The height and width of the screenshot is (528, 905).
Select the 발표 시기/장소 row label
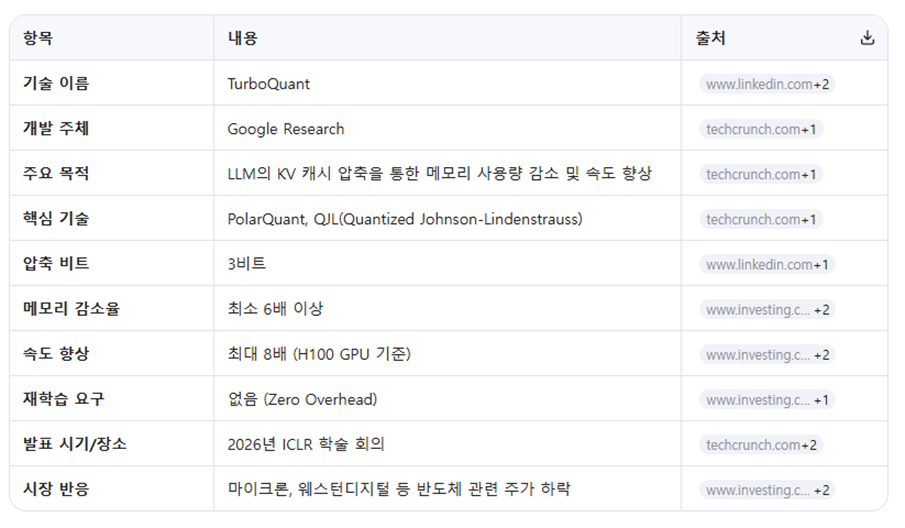point(74,444)
